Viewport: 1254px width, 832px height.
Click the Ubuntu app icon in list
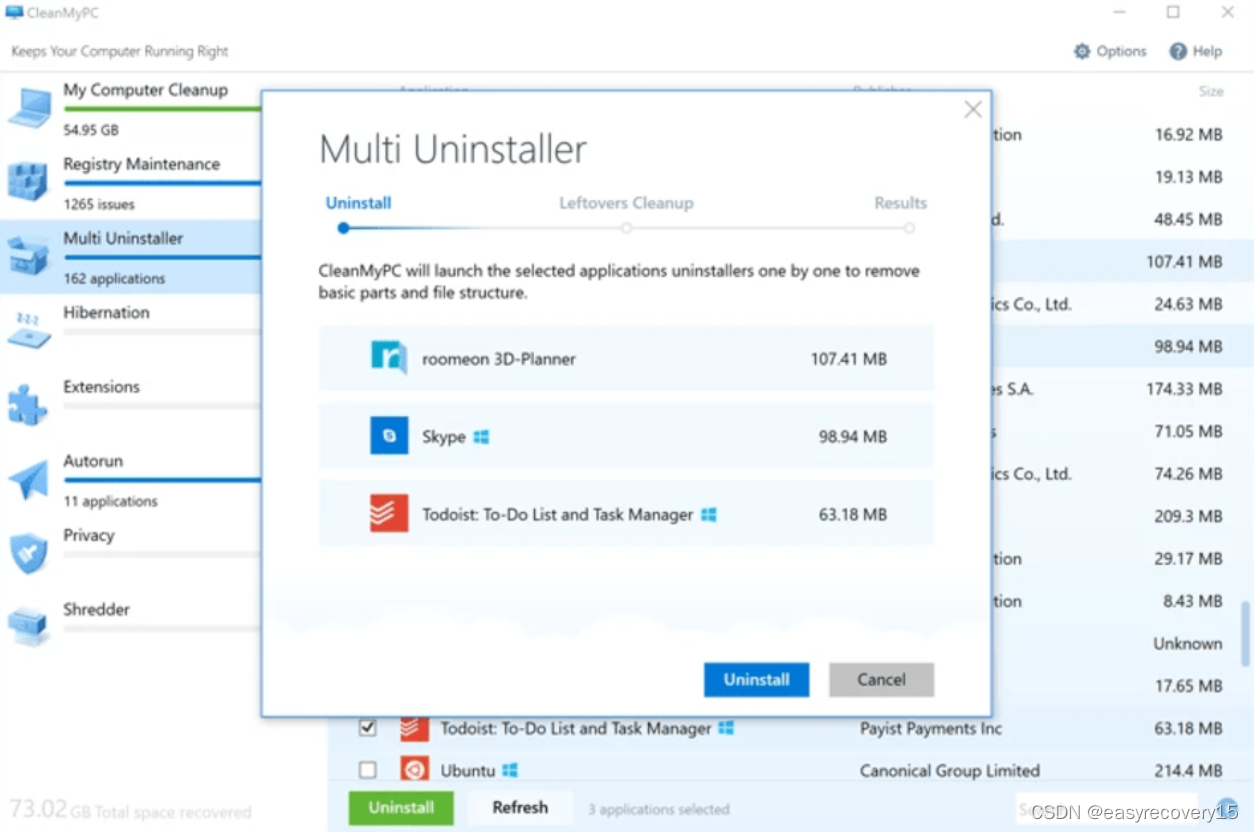click(x=415, y=770)
